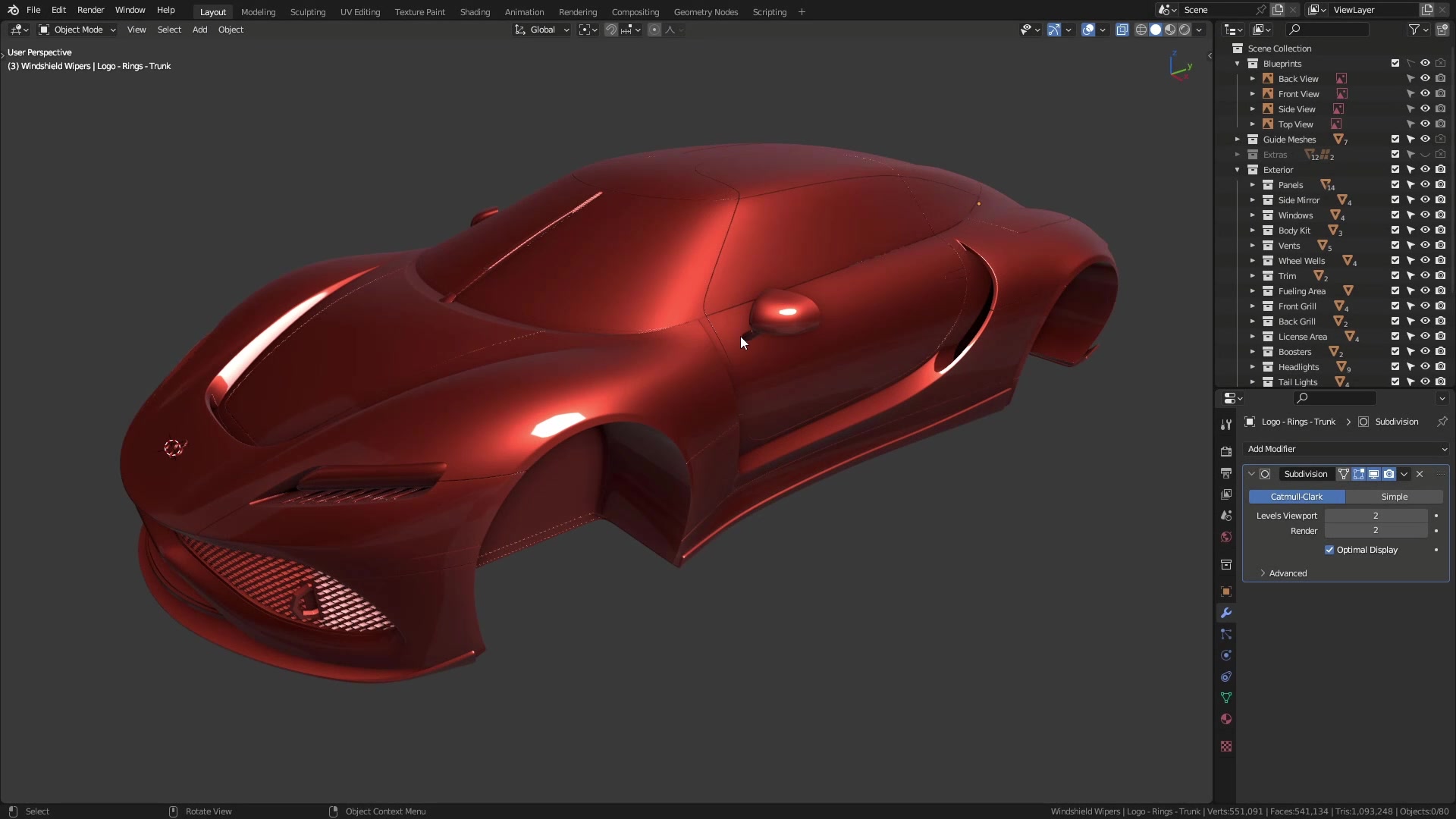
Task: Open the File menu
Action: point(33,10)
